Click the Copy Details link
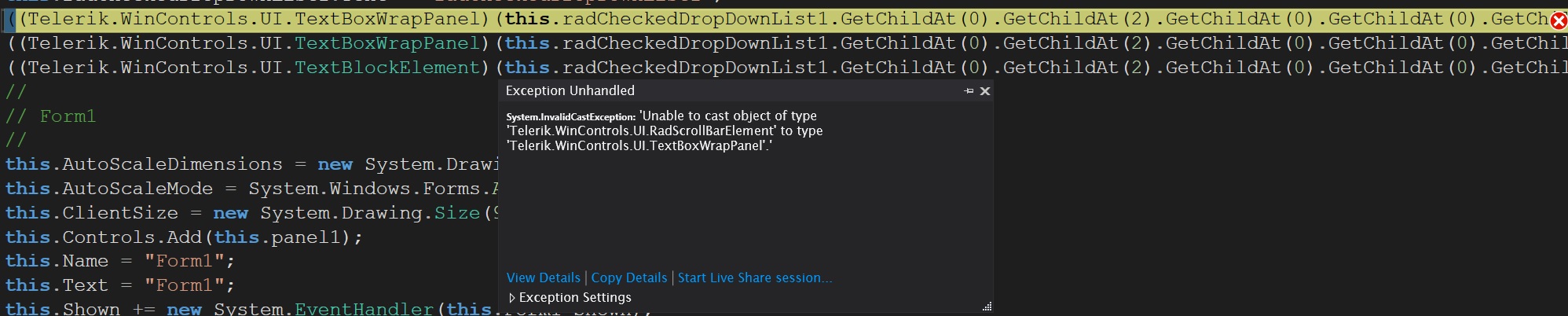 pos(628,277)
